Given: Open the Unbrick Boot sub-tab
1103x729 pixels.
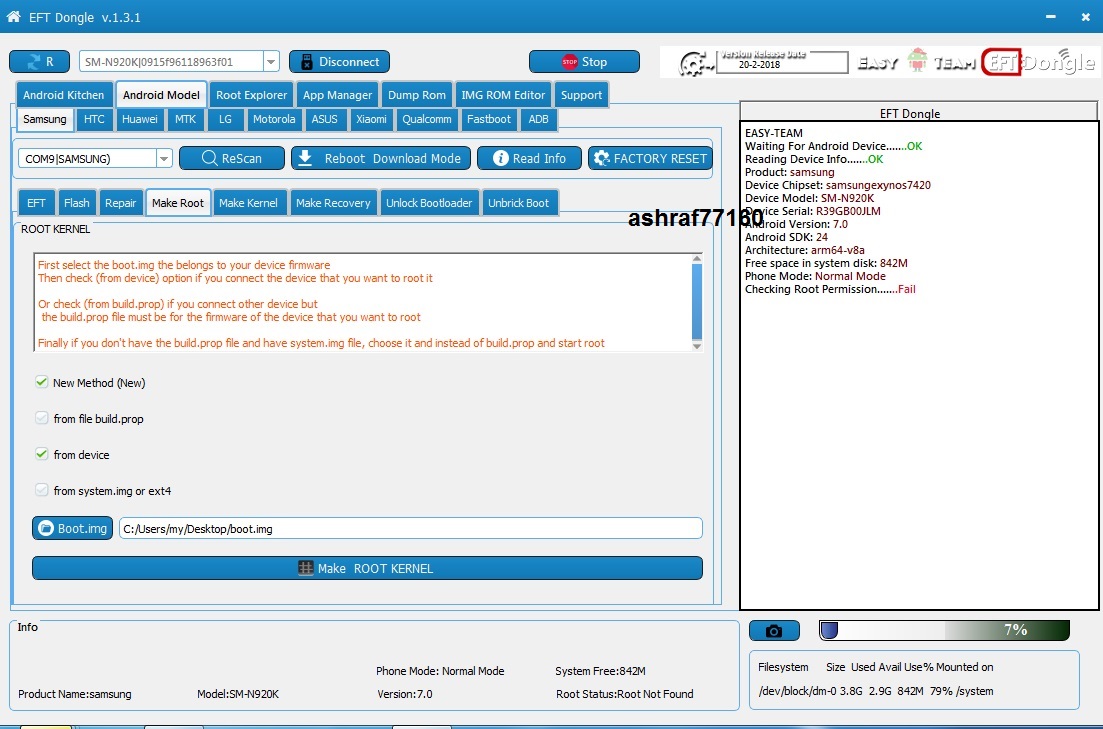Looking at the screenshot, I should coord(518,203).
